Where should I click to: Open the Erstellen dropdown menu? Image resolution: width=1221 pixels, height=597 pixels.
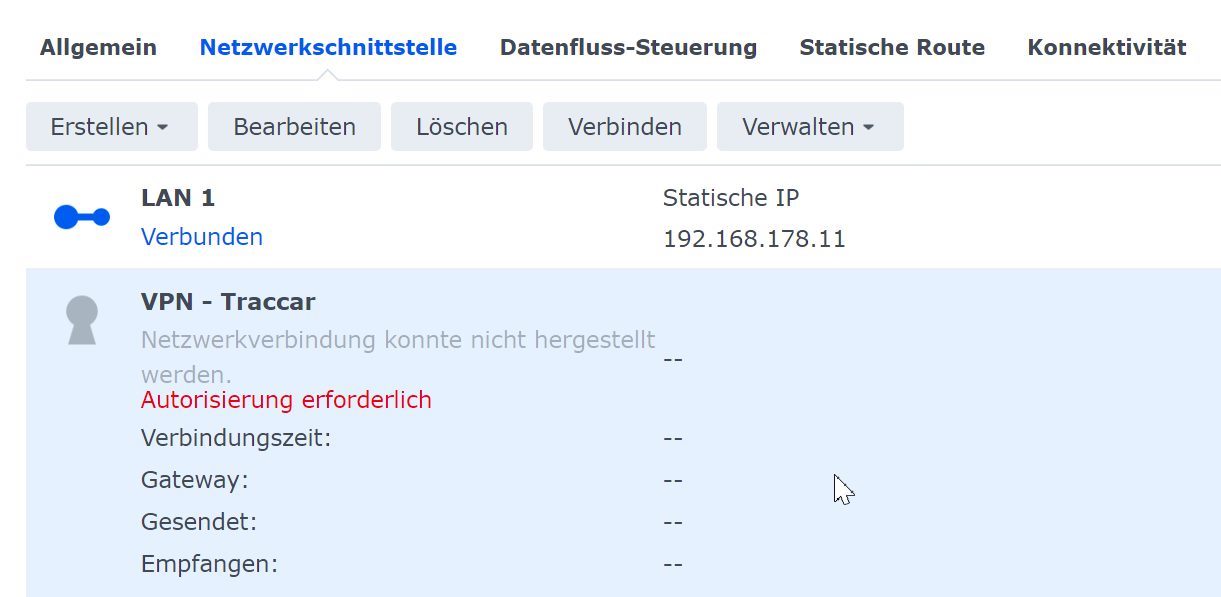[x=111, y=127]
